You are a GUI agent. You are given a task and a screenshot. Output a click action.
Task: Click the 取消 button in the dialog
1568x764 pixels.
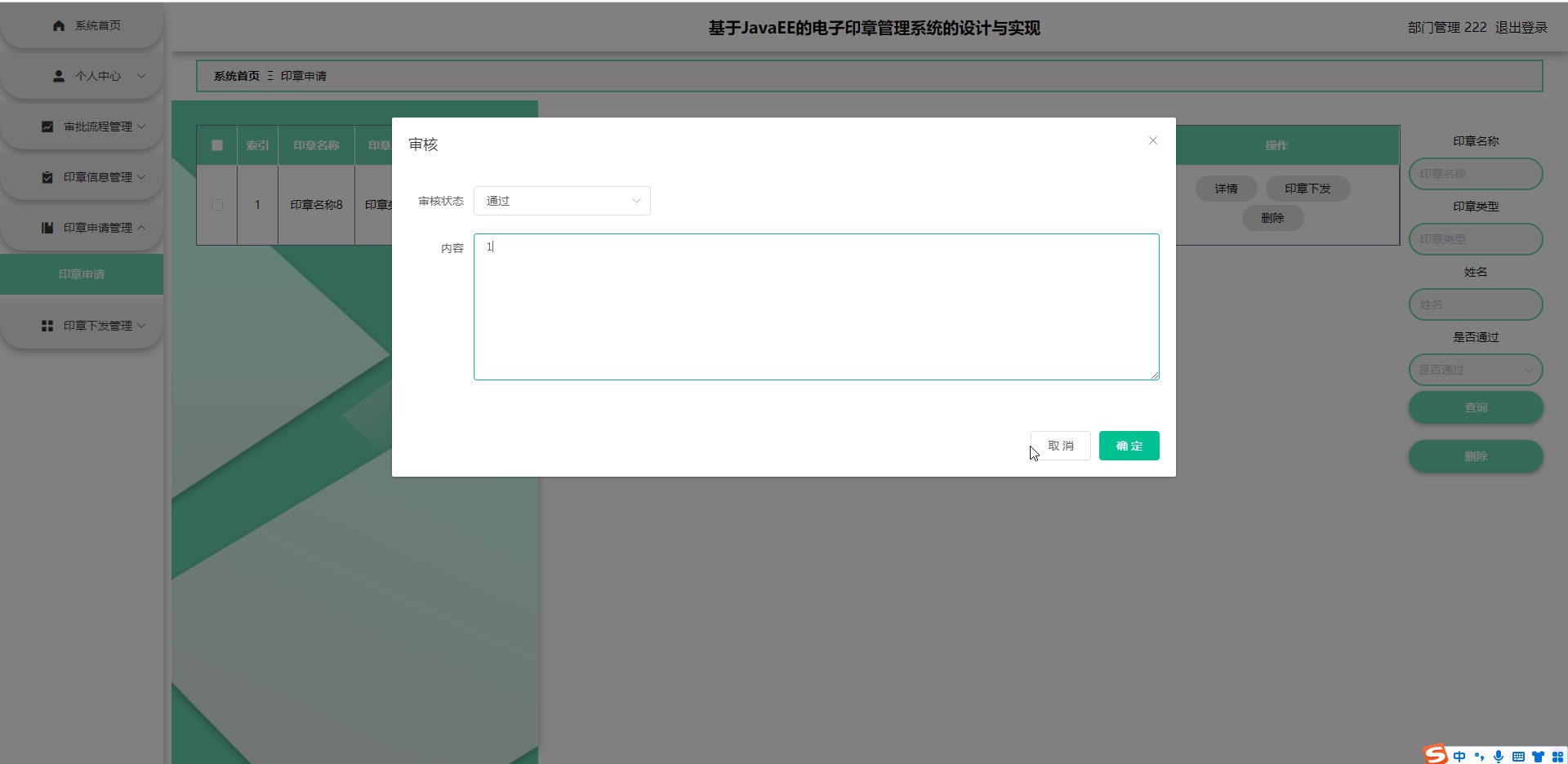point(1061,446)
